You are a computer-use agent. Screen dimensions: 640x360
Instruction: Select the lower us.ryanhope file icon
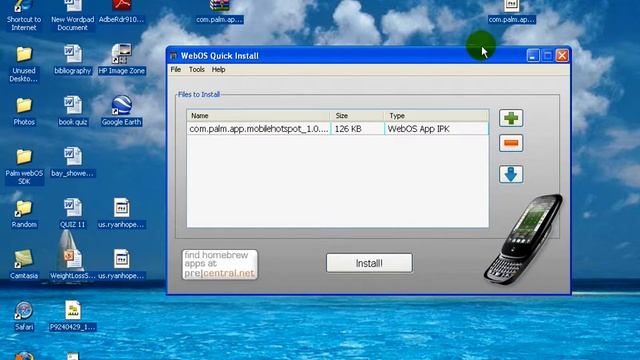122,264
